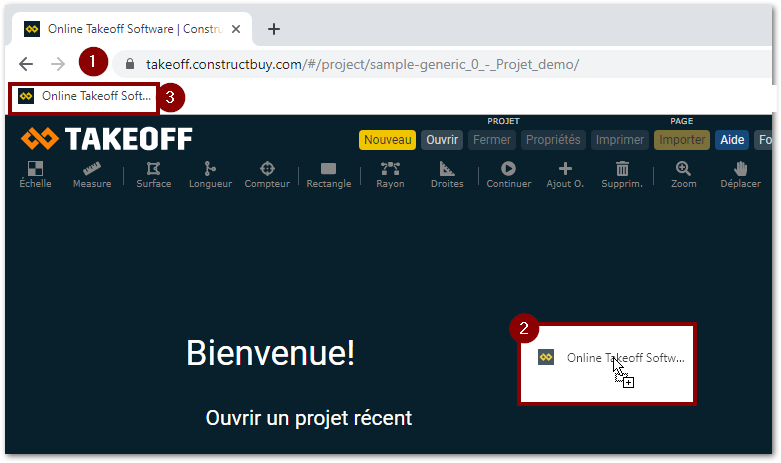Open the Aide help button
781x463 pixels.
tap(732, 140)
